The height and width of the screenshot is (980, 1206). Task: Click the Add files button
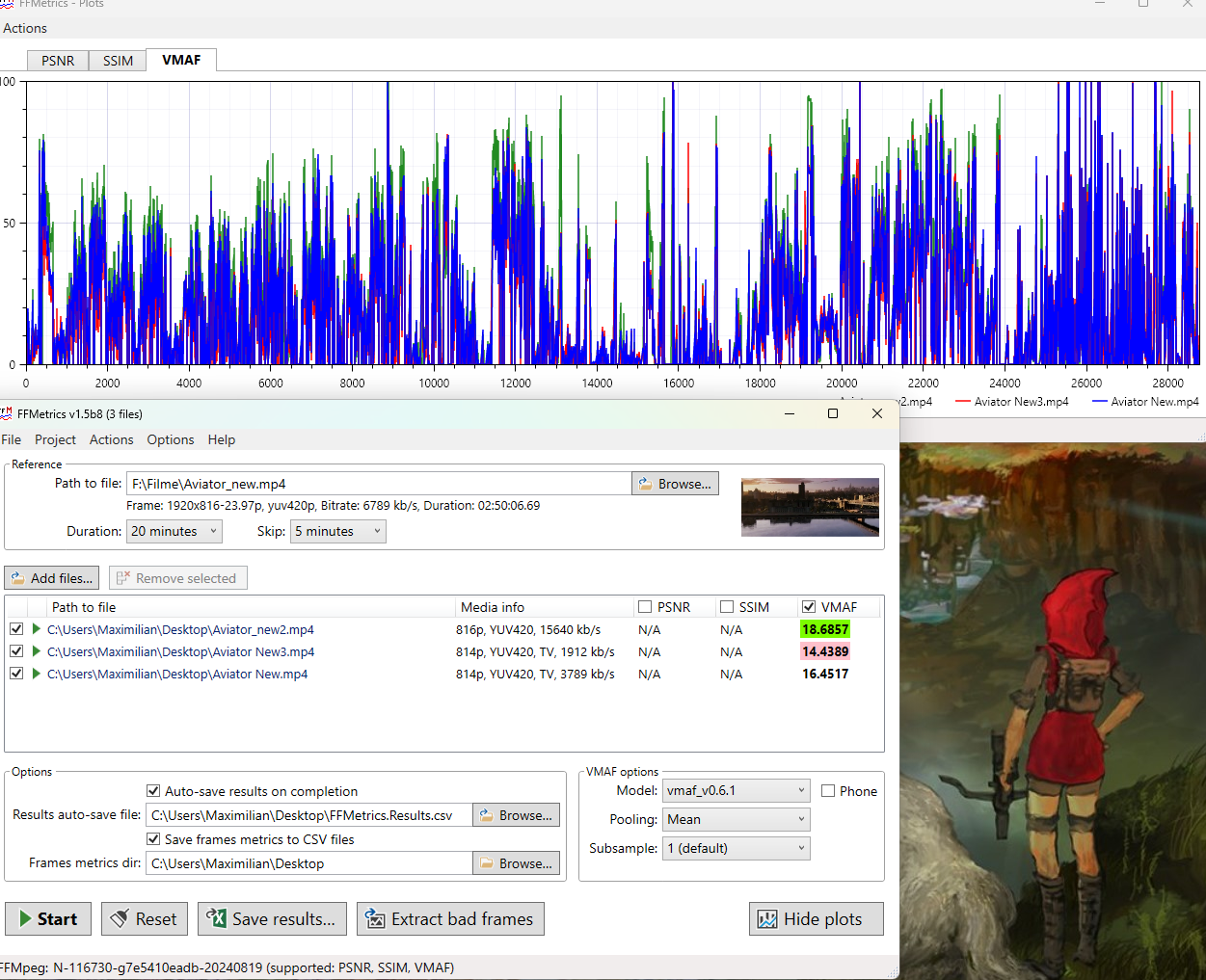click(52, 578)
